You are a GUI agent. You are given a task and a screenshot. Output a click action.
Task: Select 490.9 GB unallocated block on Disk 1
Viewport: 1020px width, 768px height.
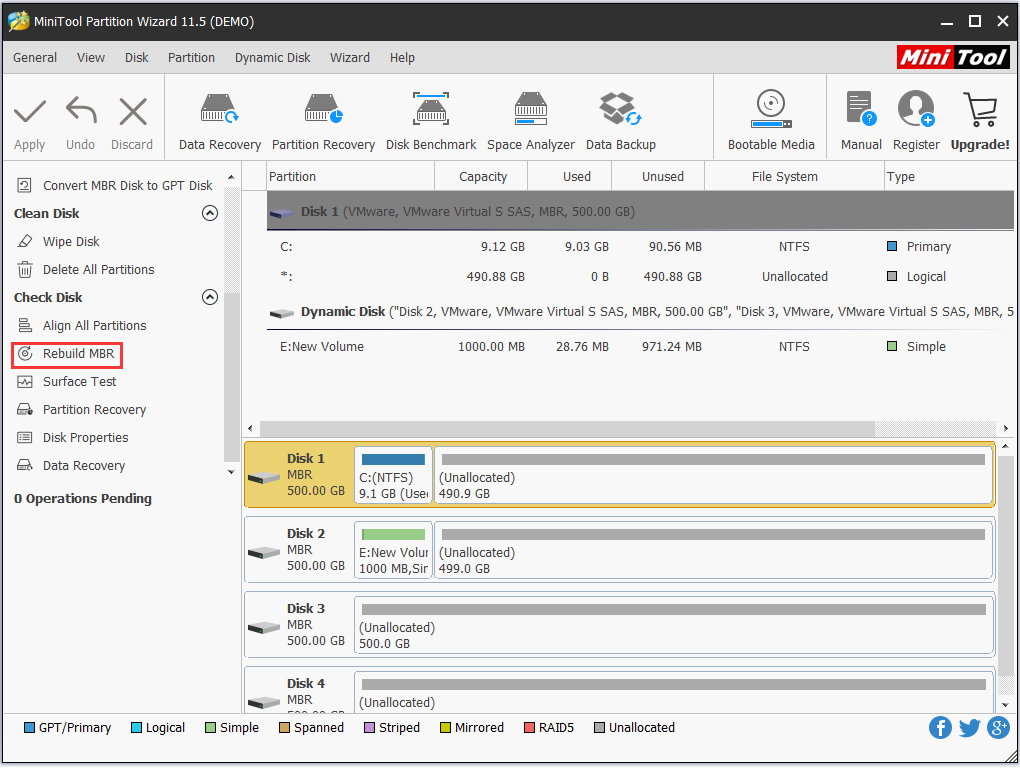[714, 475]
